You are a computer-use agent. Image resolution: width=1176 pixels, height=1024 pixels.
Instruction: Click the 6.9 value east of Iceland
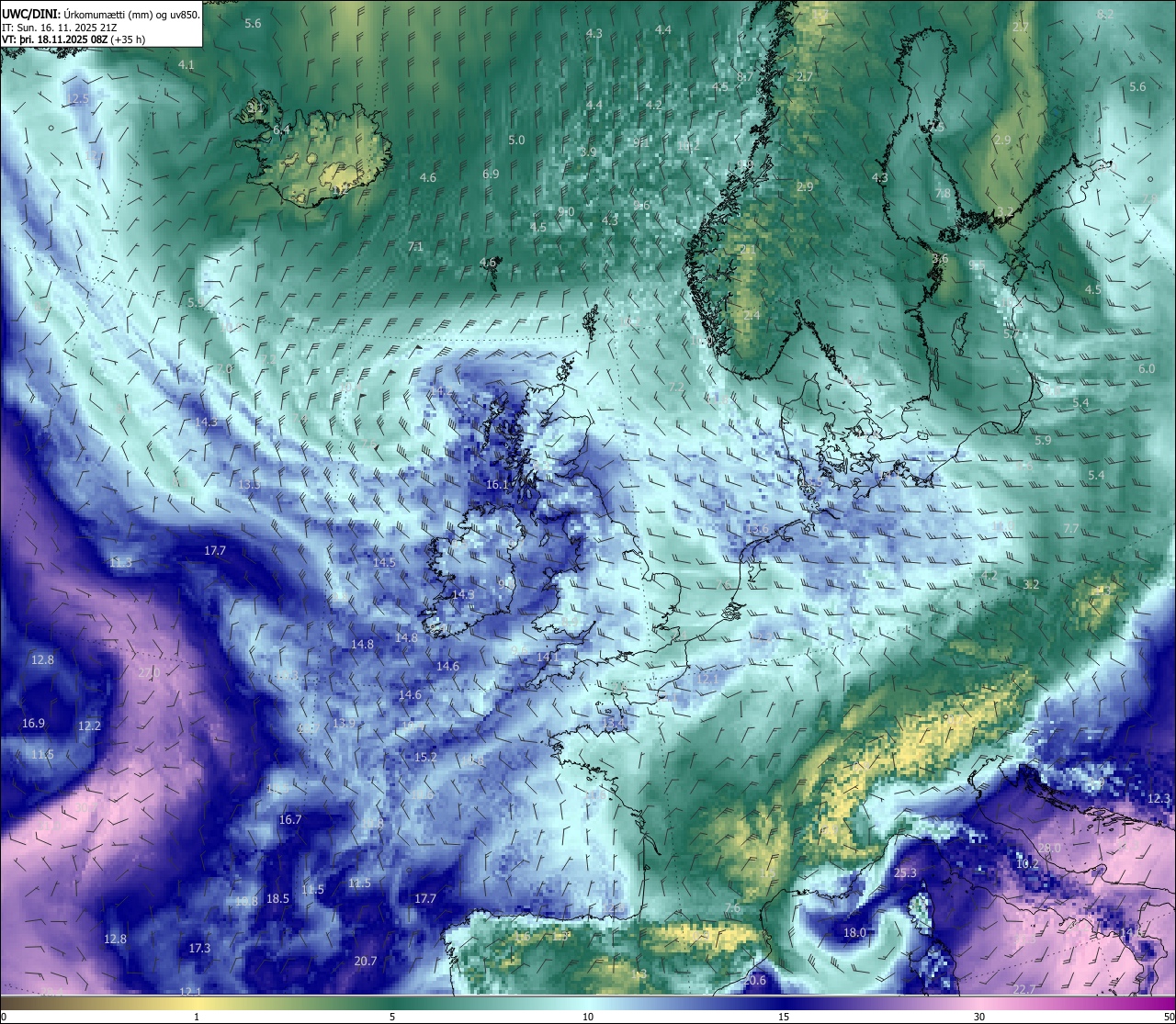(x=491, y=174)
